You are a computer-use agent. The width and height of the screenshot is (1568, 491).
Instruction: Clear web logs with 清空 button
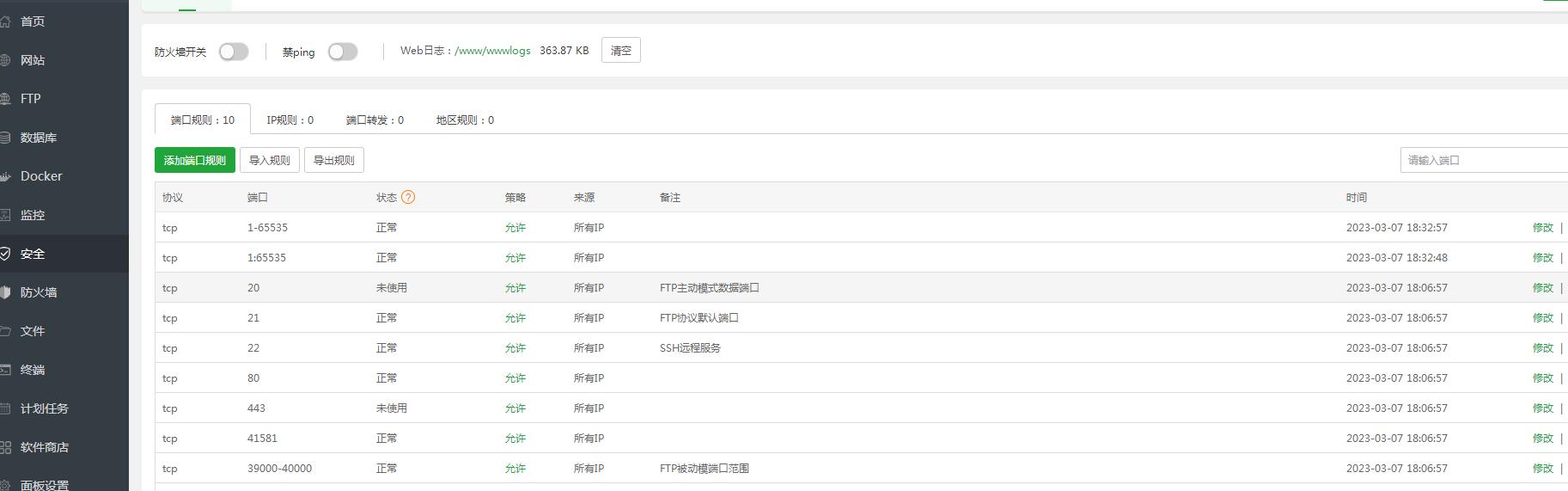(620, 51)
